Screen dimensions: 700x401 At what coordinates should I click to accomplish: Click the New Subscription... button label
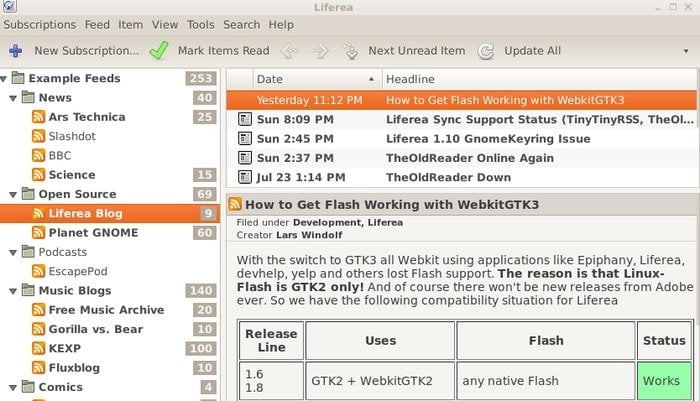[87, 51]
